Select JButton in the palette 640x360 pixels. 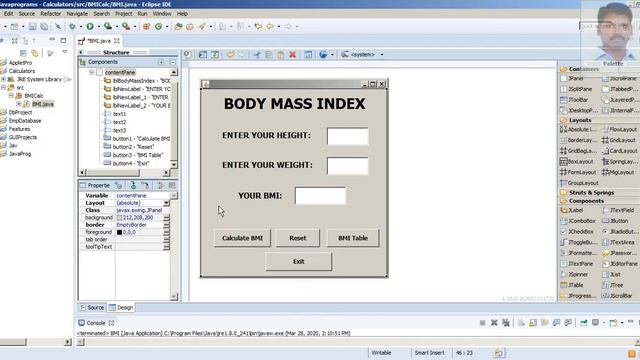(615, 221)
